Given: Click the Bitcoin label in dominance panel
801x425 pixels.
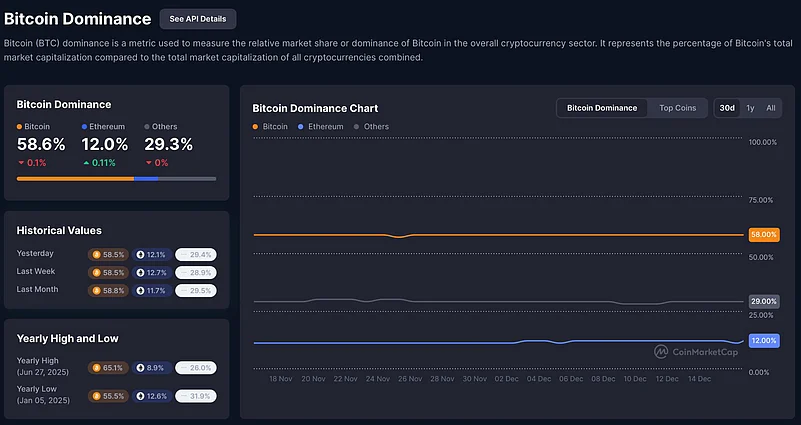Looking at the screenshot, I should [x=34, y=127].
